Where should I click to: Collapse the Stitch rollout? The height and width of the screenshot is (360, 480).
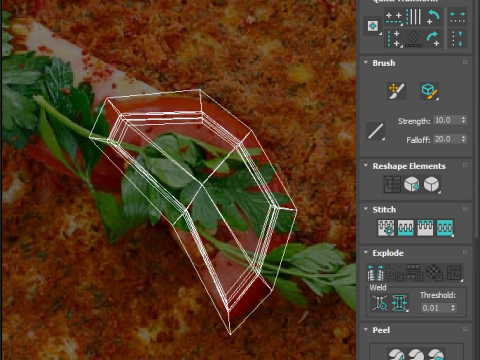click(366, 209)
